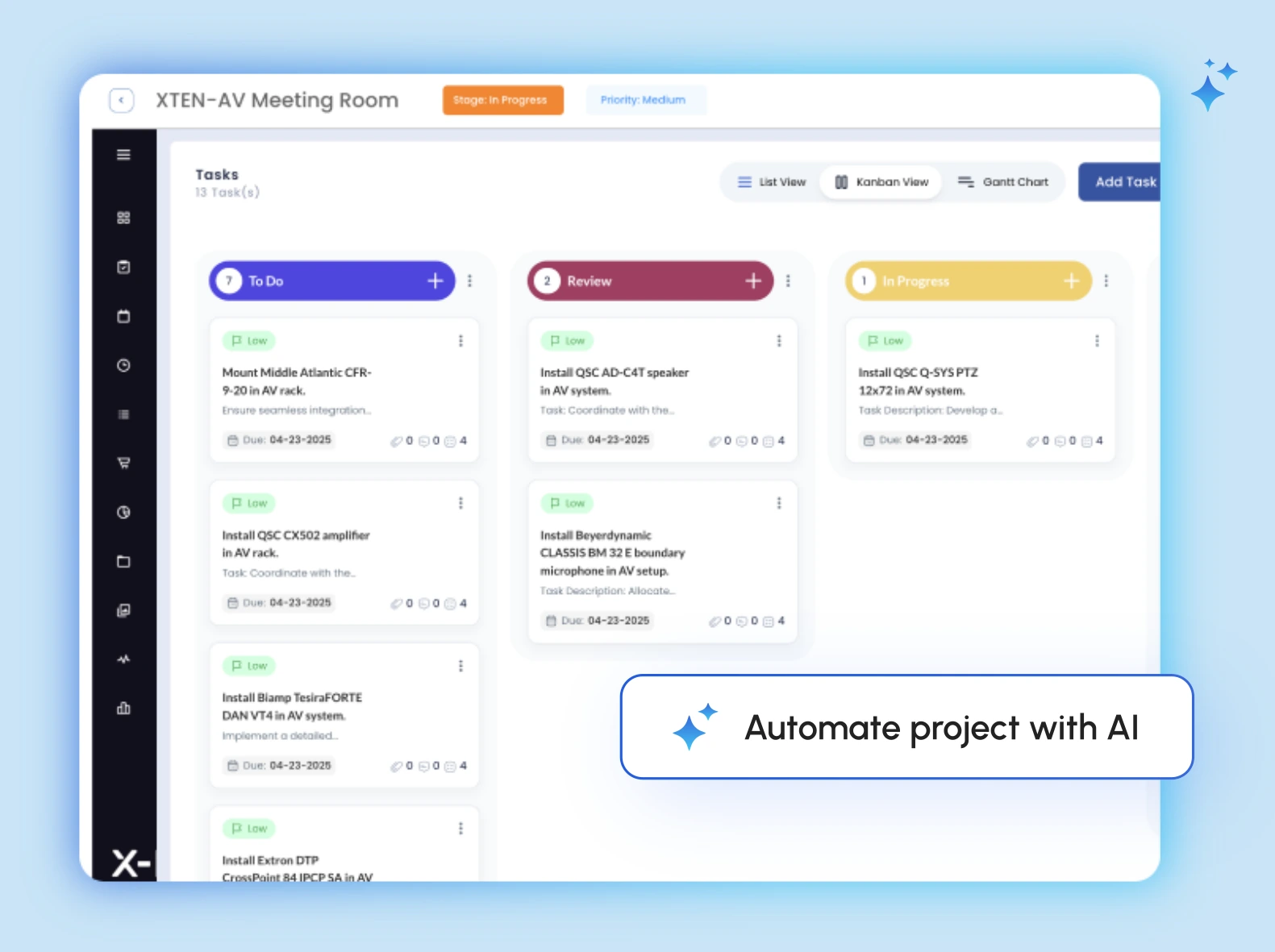The width and height of the screenshot is (1275, 952).
Task: Open the hamburger menu in sidebar
Action: pos(123,155)
